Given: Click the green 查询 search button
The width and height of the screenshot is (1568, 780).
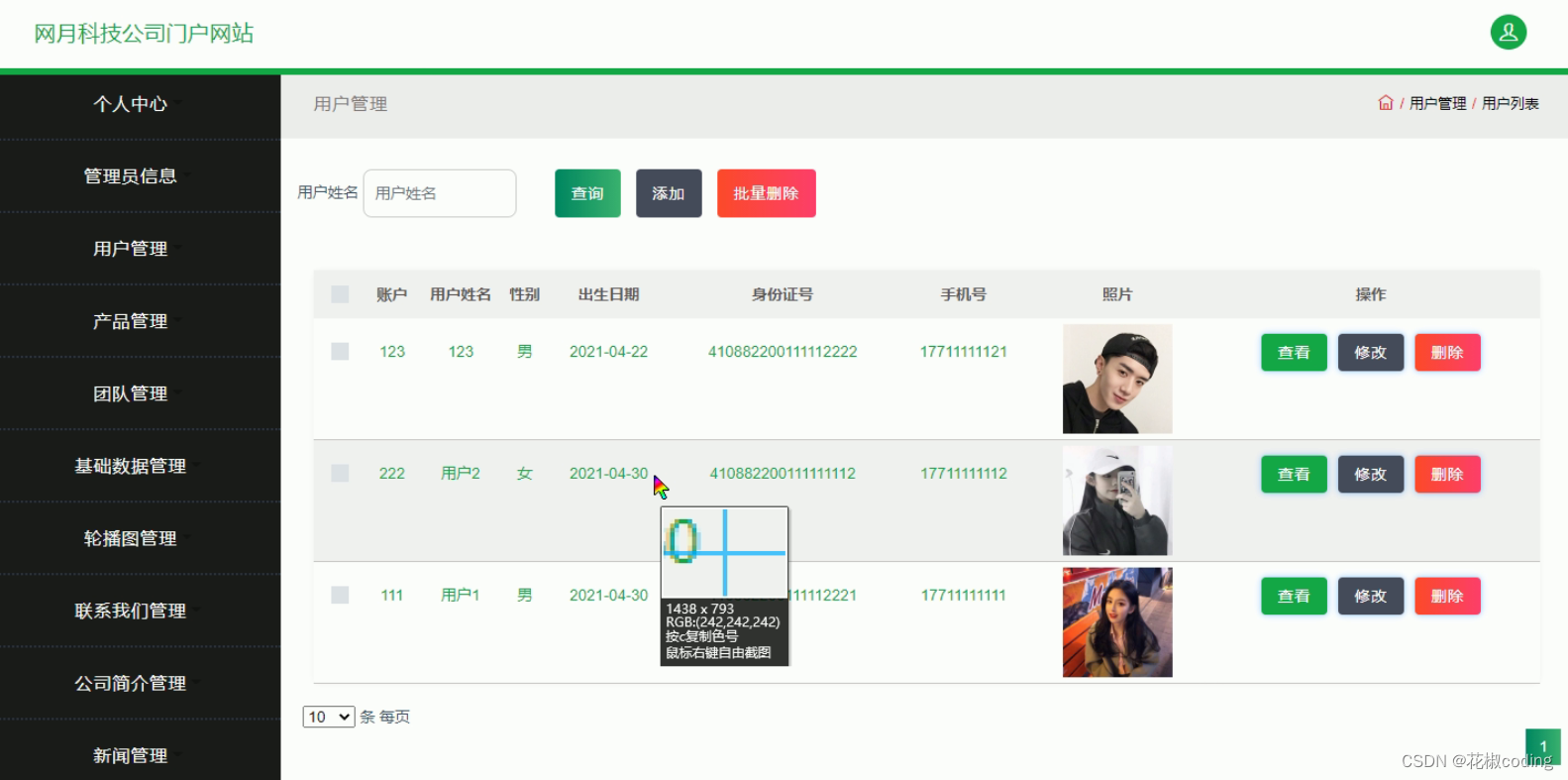Looking at the screenshot, I should pyautogui.click(x=587, y=193).
